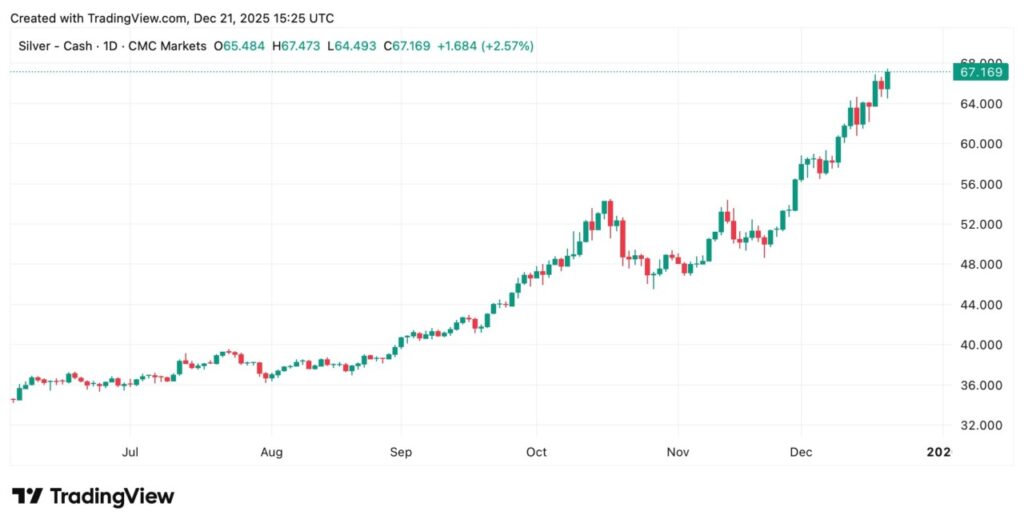Select the Silver - Cash symbol title
Screen dimensions: 1024x527
pos(55,46)
